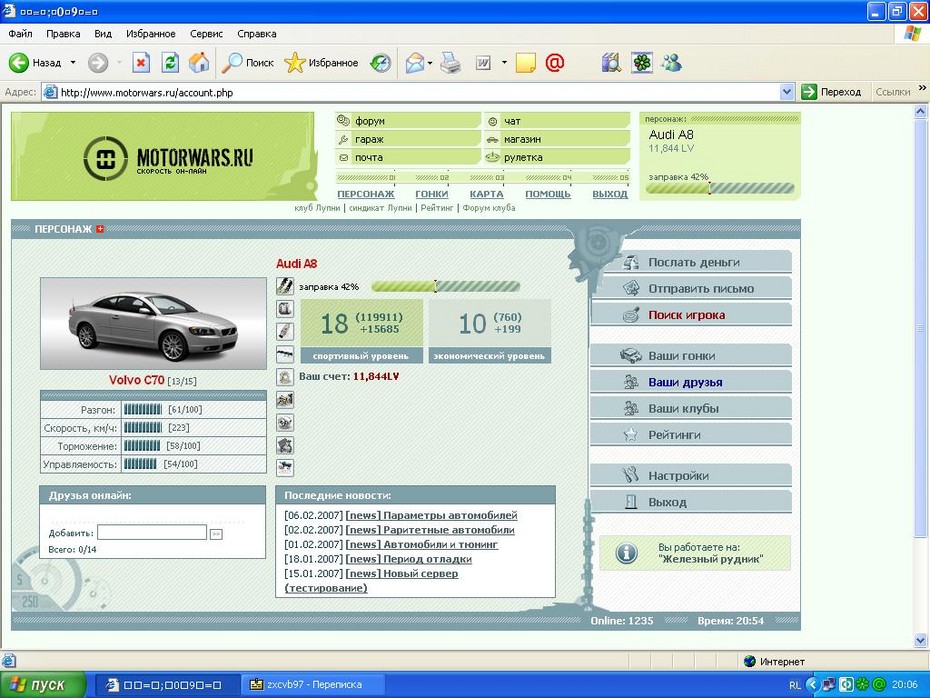Click the red plus next to ПЕРСОНАЖ
The height and width of the screenshot is (698, 930).
tap(100, 229)
